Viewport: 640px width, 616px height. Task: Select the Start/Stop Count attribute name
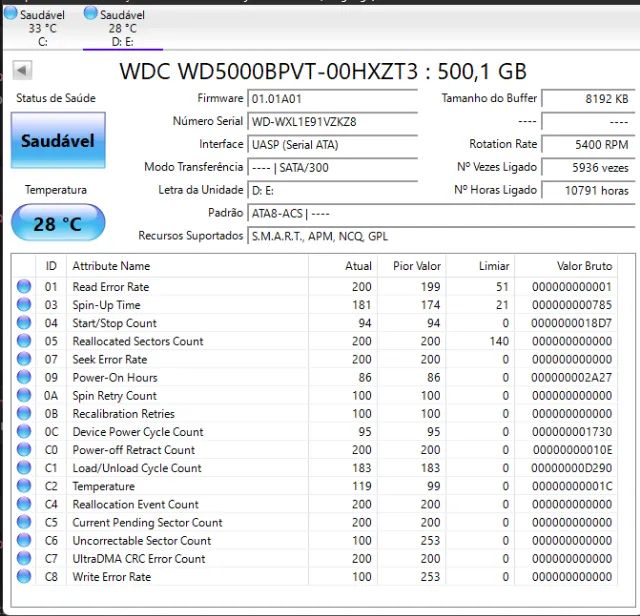115,323
